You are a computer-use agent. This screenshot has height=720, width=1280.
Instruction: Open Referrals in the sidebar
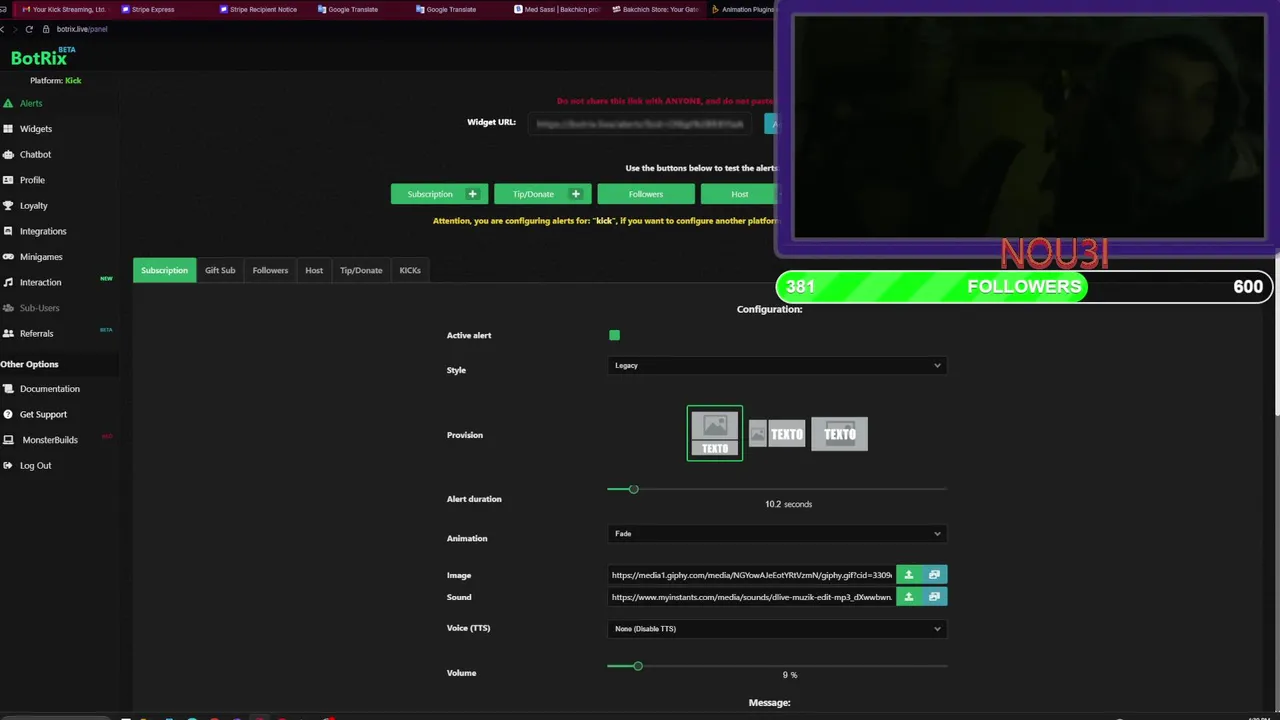[36, 333]
